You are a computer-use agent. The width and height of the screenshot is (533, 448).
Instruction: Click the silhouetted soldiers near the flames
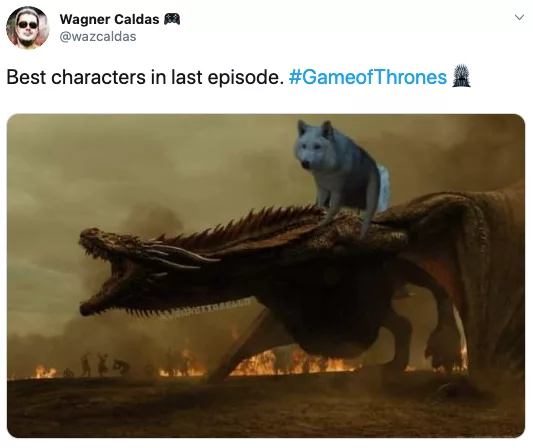pyautogui.click(x=101, y=365)
